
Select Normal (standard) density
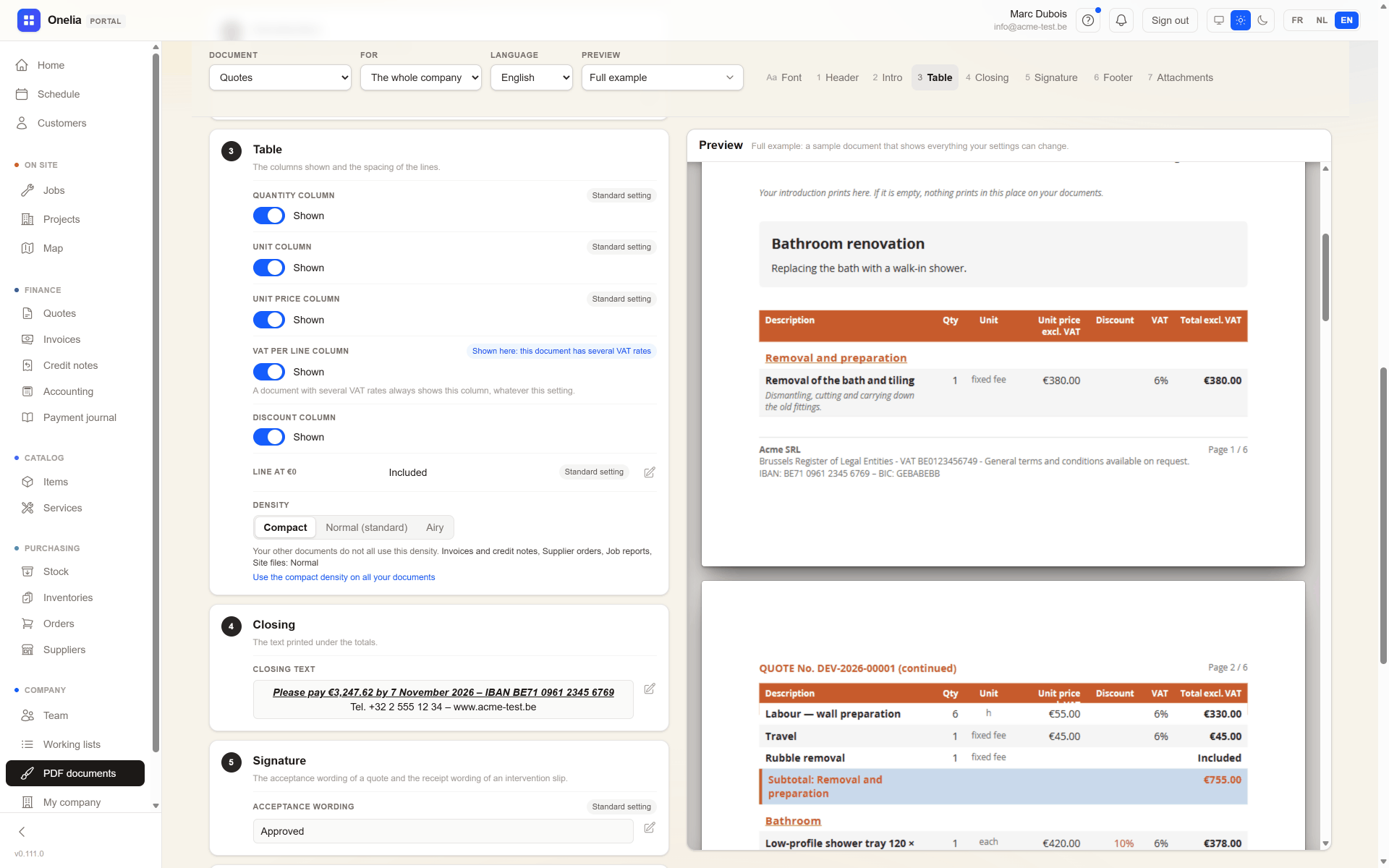coord(366,527)
